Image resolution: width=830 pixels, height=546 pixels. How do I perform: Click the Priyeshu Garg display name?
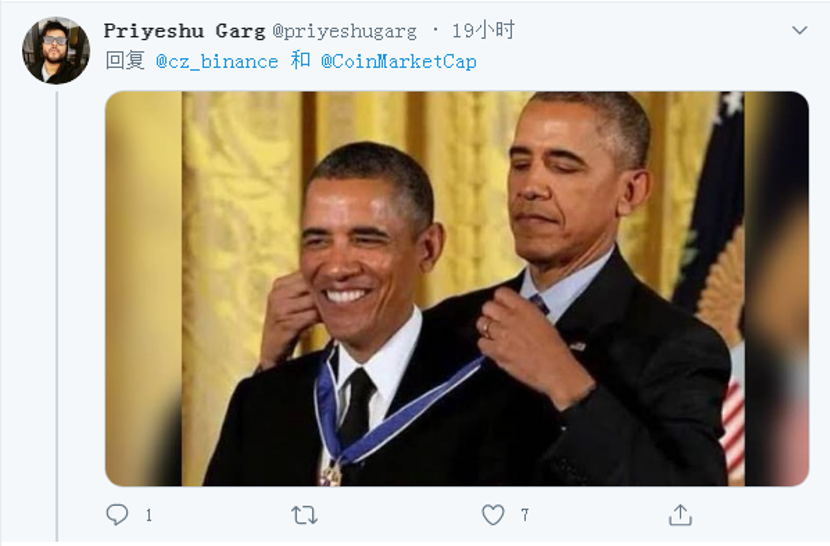click(184, 31)
